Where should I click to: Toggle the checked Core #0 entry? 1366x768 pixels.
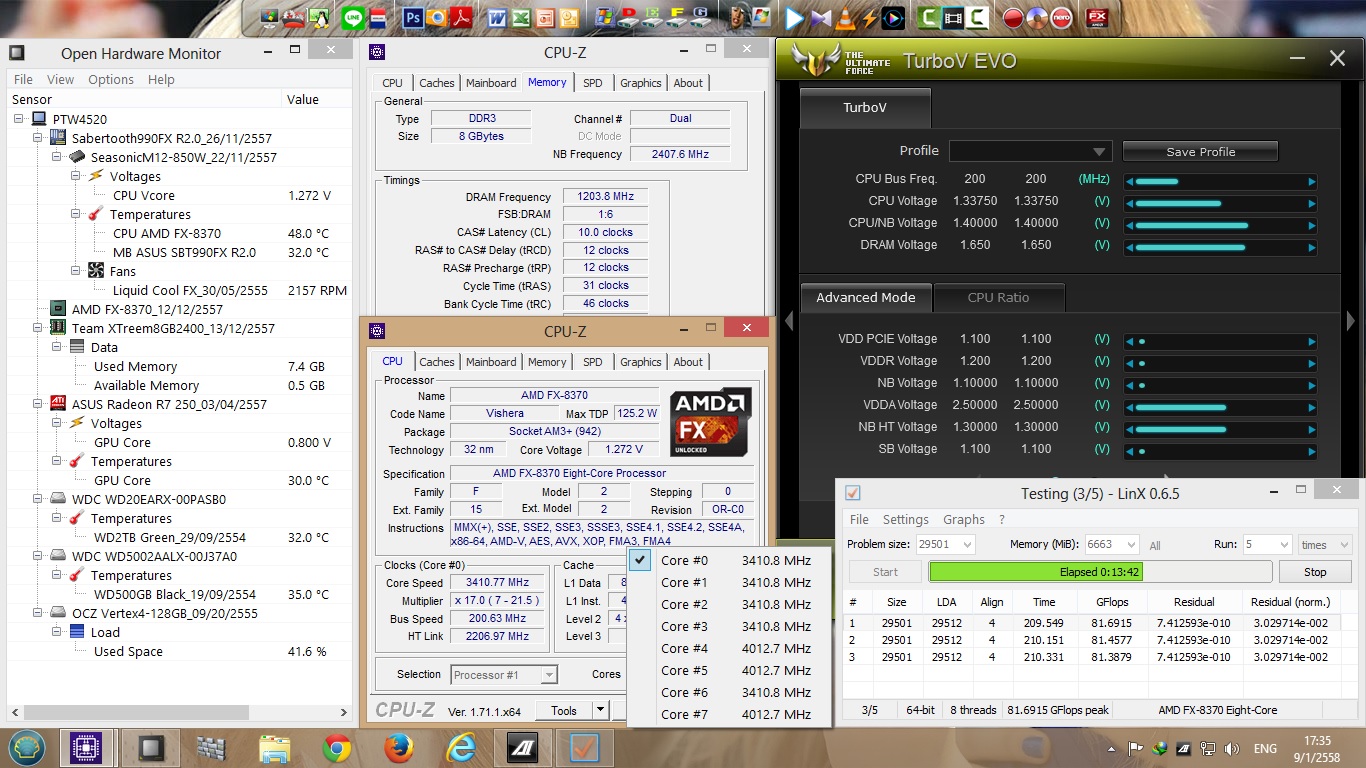click(728, 560)
